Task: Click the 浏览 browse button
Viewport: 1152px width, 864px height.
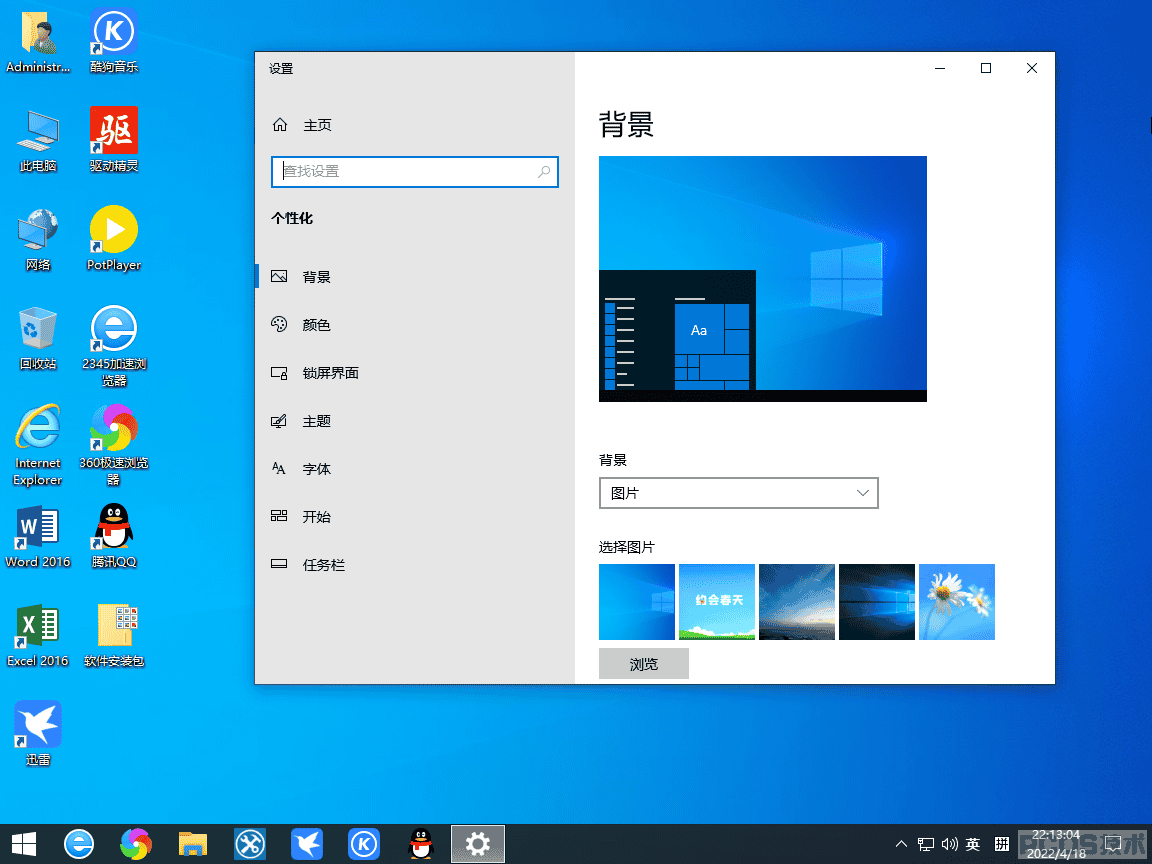Action: (x=644, y=663)
